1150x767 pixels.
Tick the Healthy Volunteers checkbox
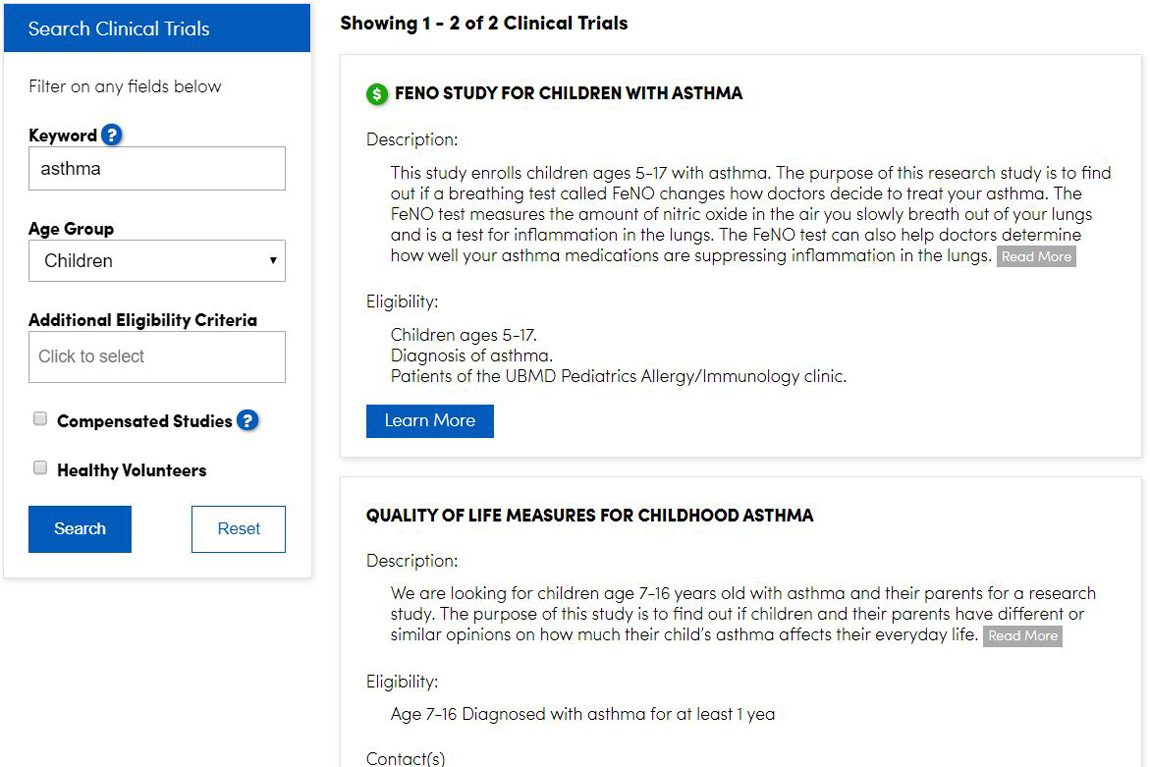40,468
